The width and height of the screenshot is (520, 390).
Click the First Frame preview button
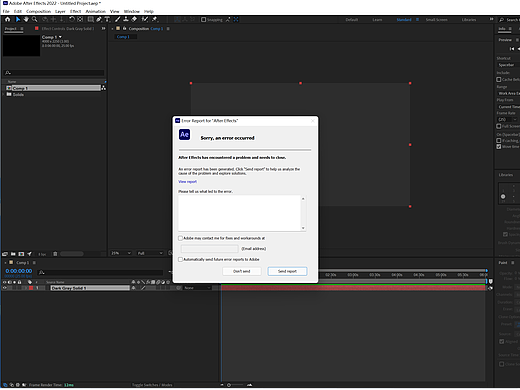pyautogui.click(x=512, y=49)
